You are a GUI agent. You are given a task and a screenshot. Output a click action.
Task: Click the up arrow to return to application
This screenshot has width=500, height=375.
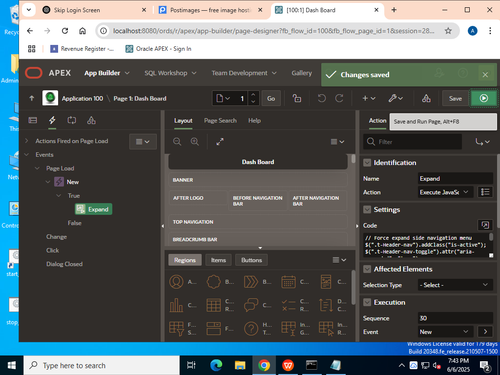[x=32, y=98]
